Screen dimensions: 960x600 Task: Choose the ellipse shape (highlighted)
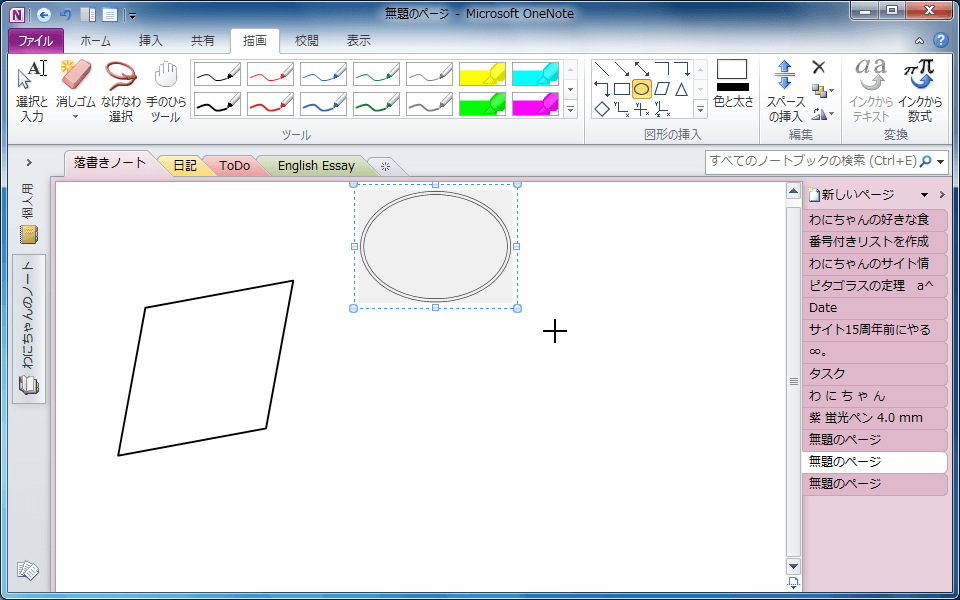(642, 89)
